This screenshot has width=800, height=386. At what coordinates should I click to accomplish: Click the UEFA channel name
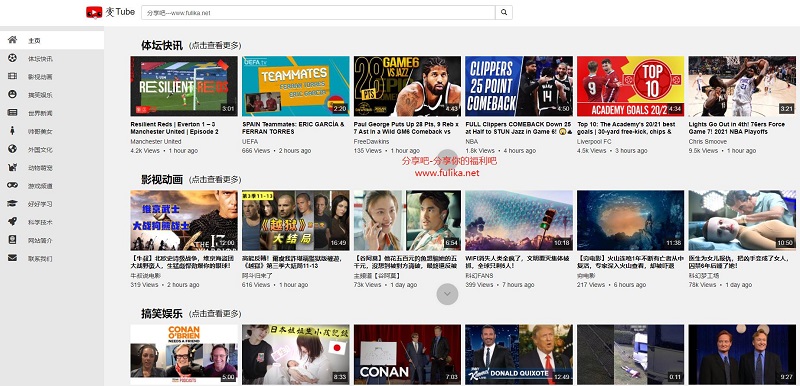250,141
